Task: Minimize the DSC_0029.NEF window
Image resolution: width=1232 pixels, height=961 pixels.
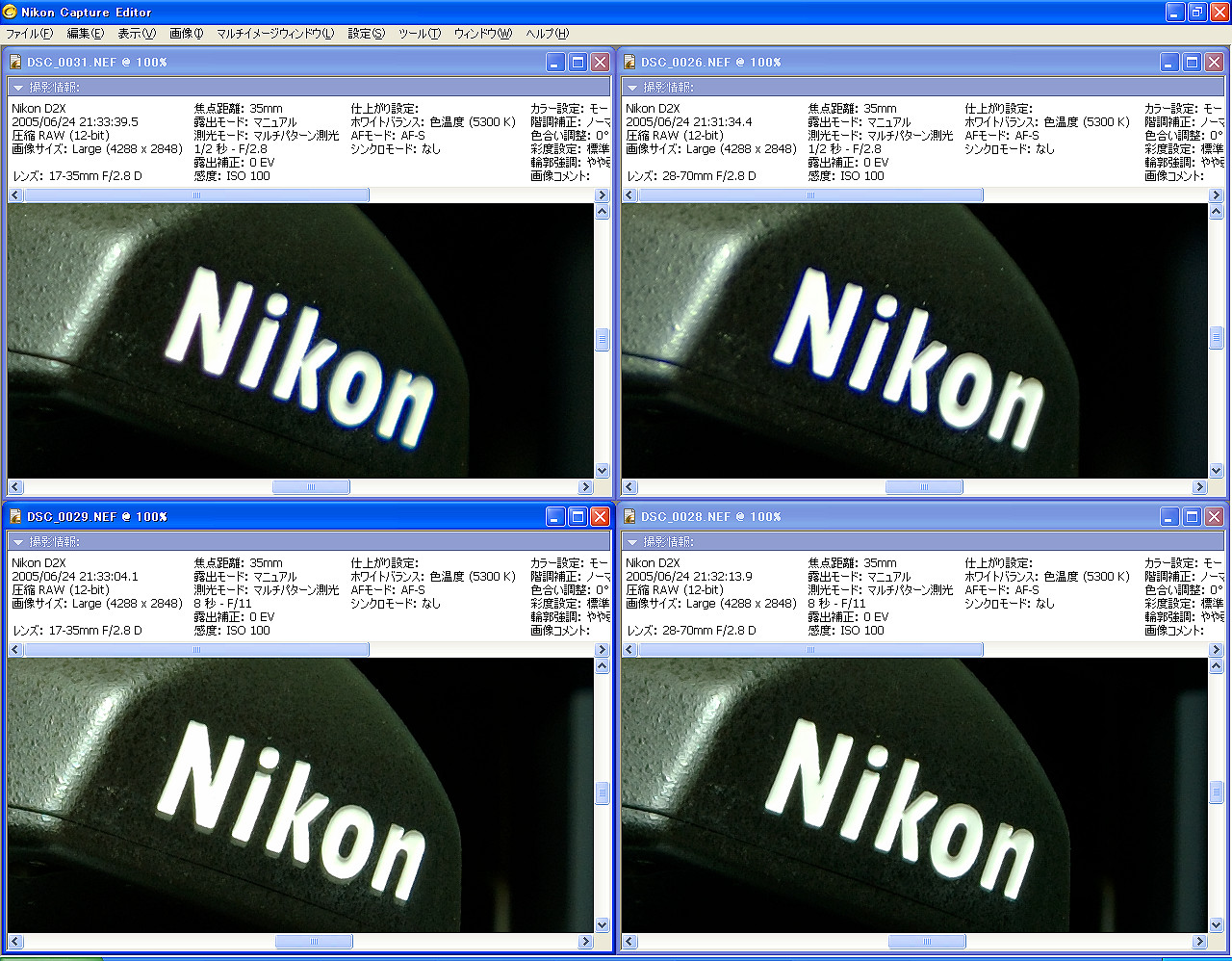Action: pyautogui.click(x=555, y=516)
